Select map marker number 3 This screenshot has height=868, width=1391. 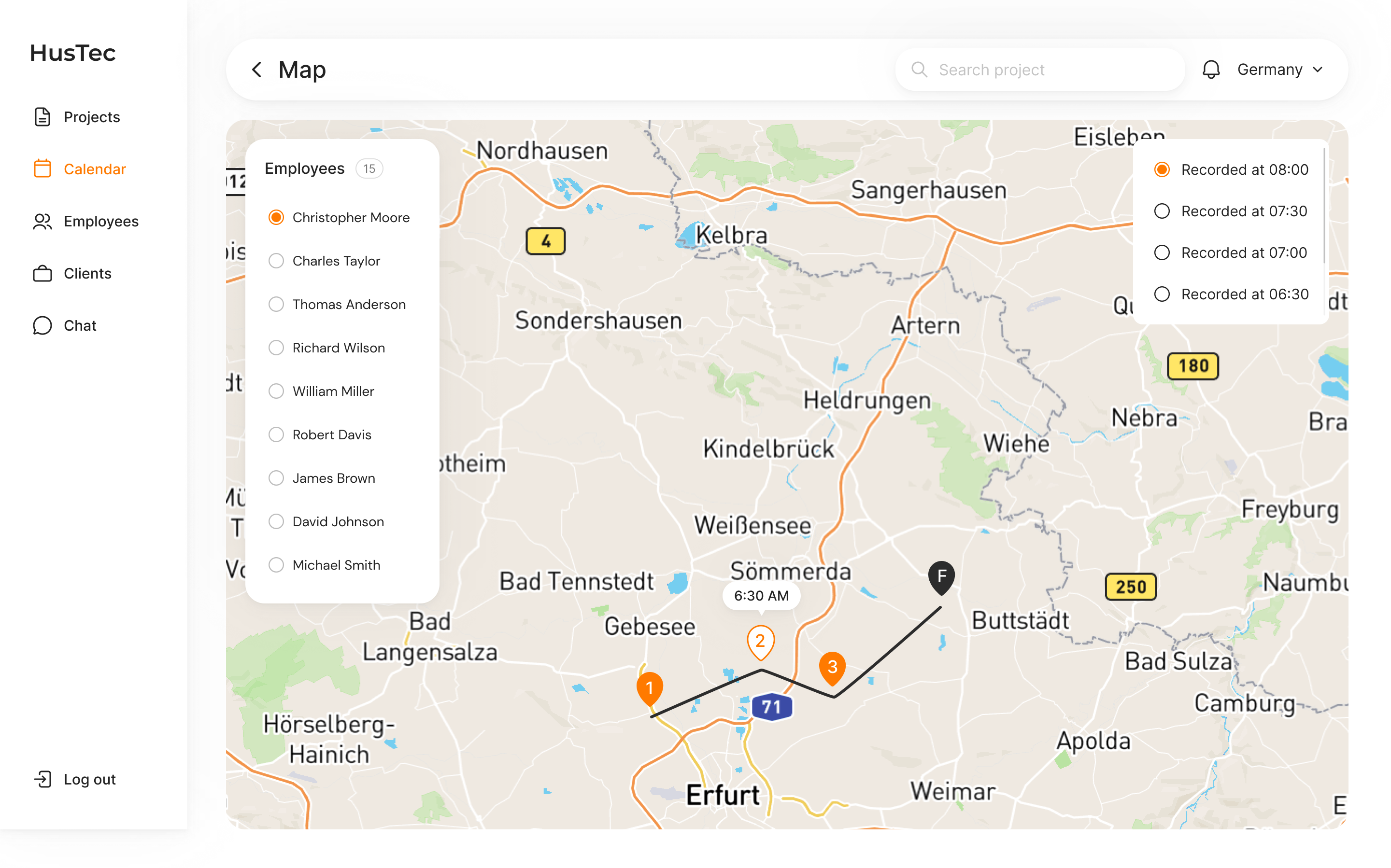tap(832, 667)
